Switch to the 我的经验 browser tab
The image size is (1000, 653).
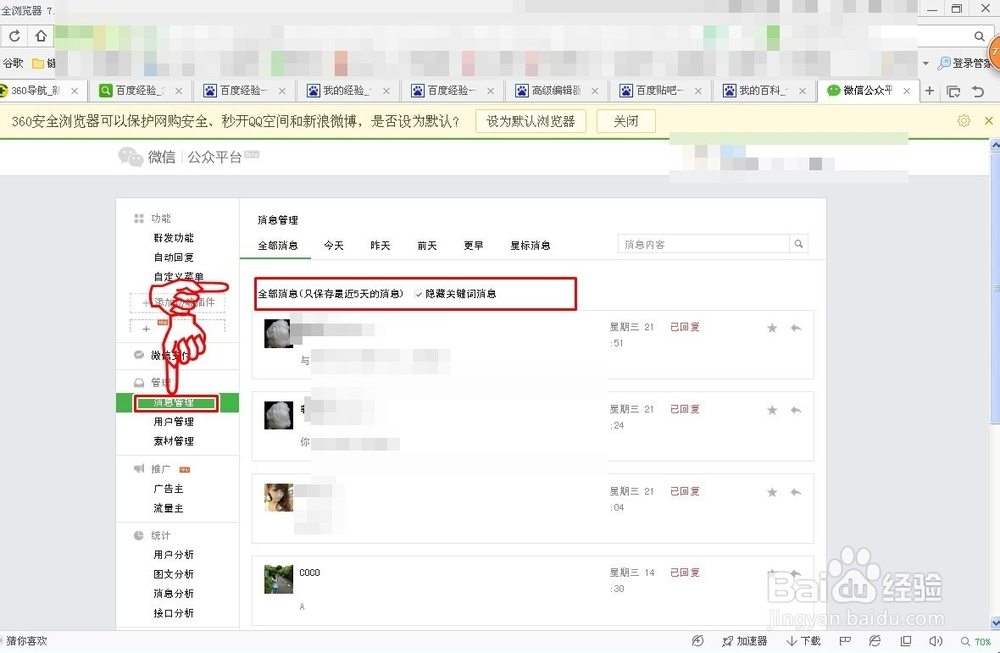point(347,91)
